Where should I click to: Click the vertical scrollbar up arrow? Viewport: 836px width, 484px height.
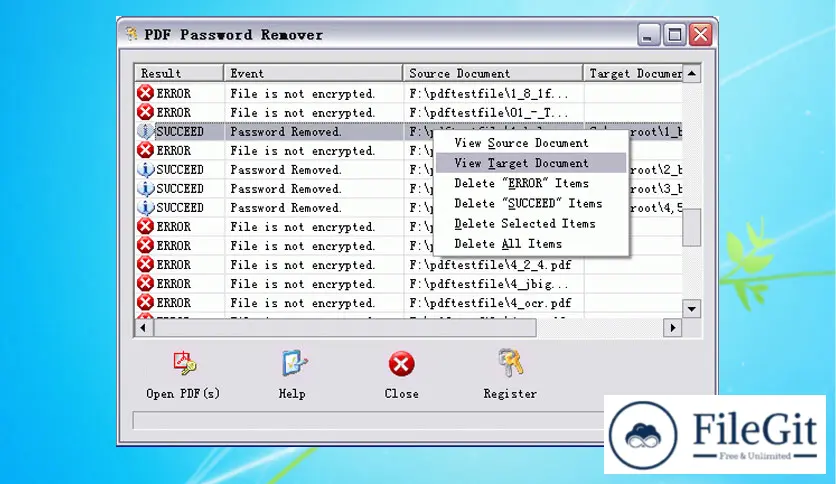692,74
